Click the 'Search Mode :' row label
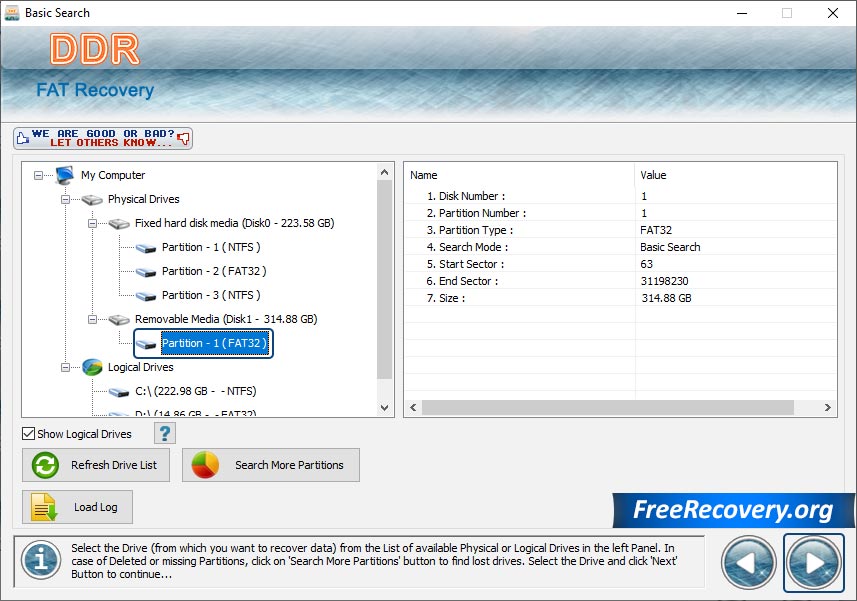 (x=468, y=247)
